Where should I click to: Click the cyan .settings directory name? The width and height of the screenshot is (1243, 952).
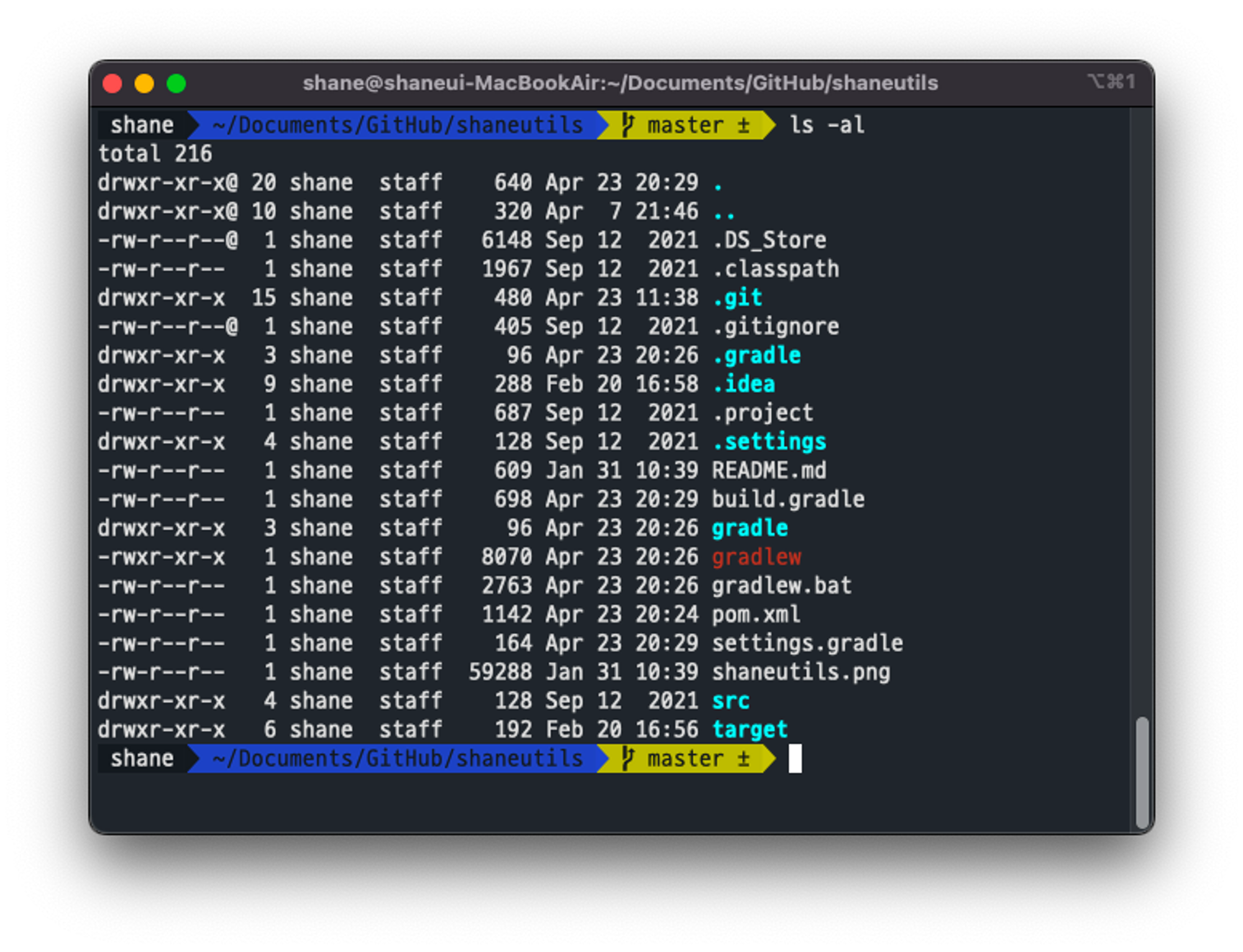pos(769,442)
